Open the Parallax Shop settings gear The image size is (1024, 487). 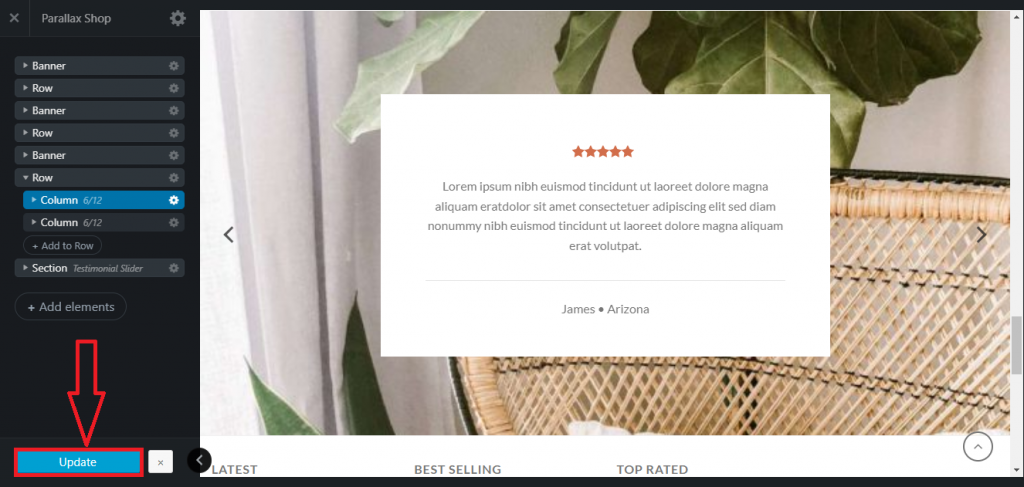pos(178,18)
